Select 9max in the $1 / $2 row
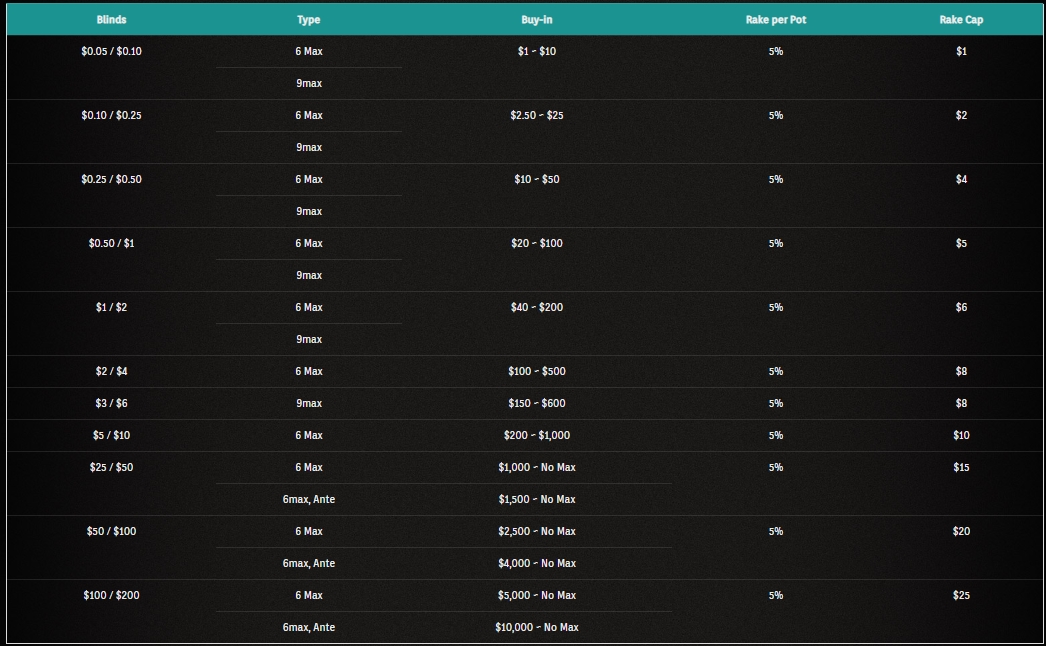 tap(309, 340)
